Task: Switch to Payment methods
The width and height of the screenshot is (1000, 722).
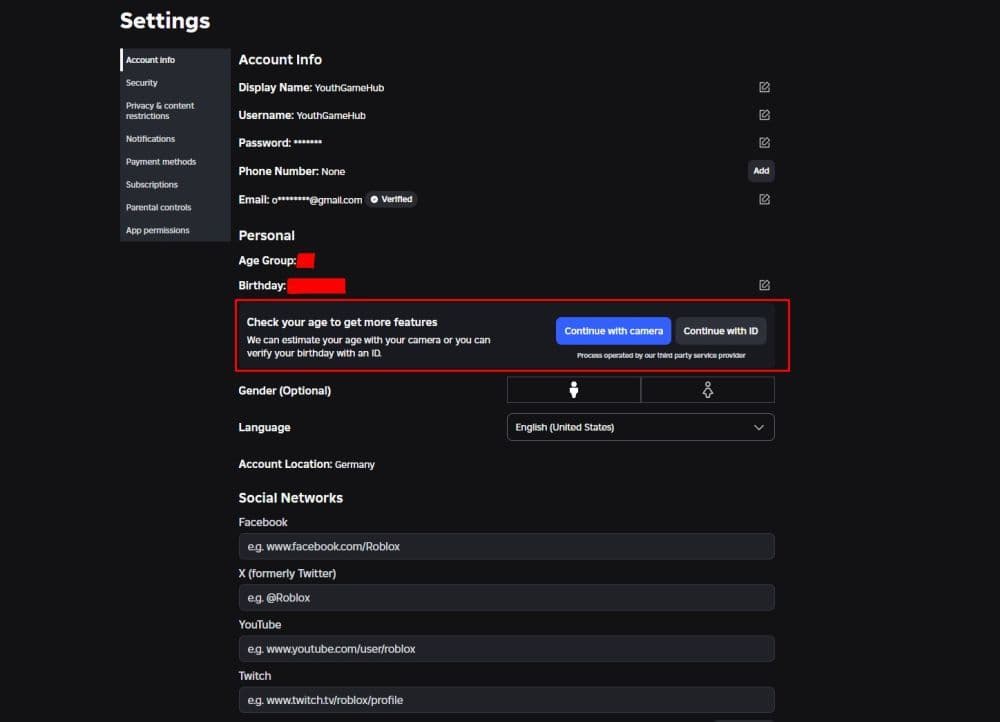Action: coord(161,161)
